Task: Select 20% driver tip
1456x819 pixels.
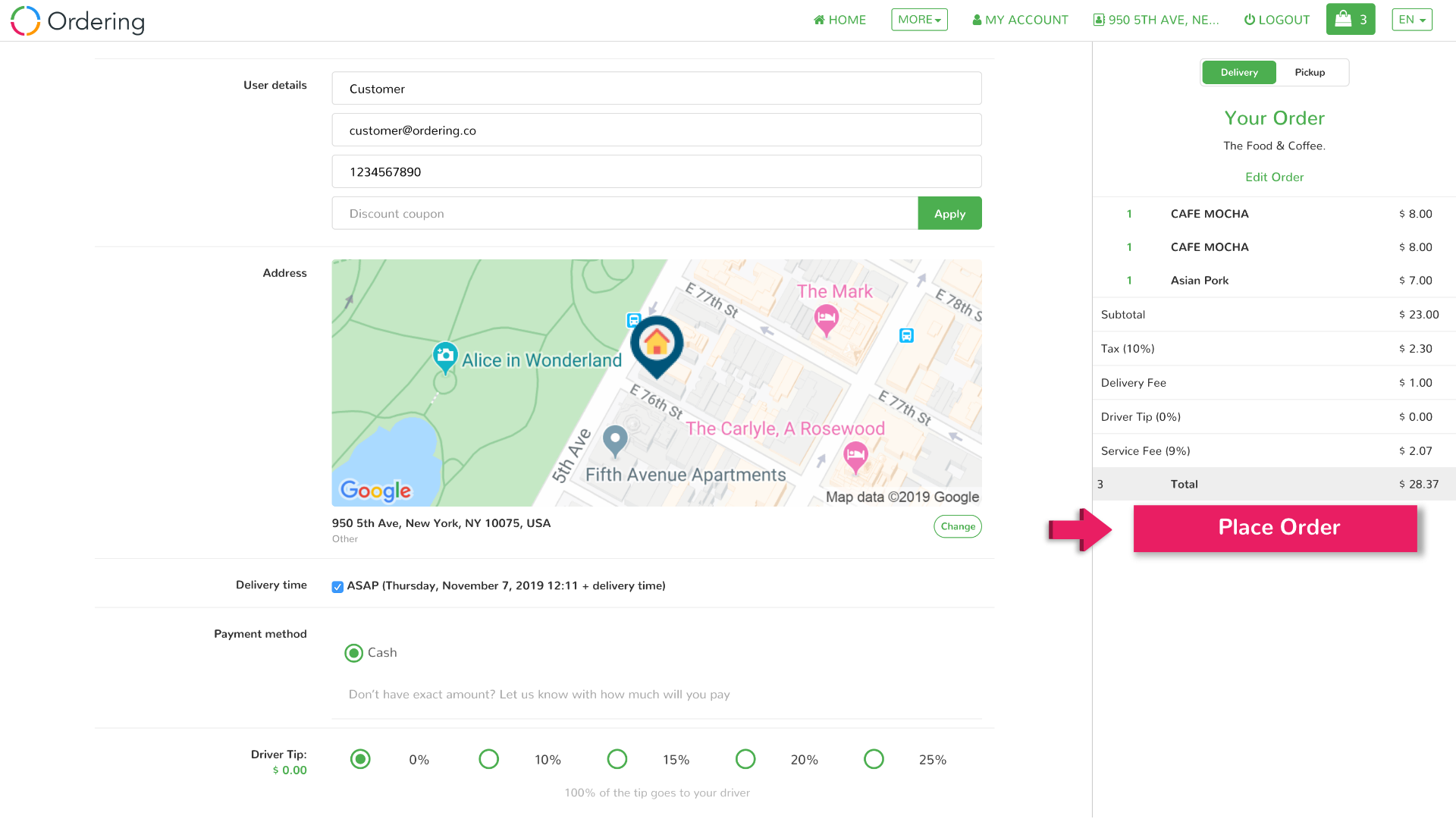Action: coord(745,759)
